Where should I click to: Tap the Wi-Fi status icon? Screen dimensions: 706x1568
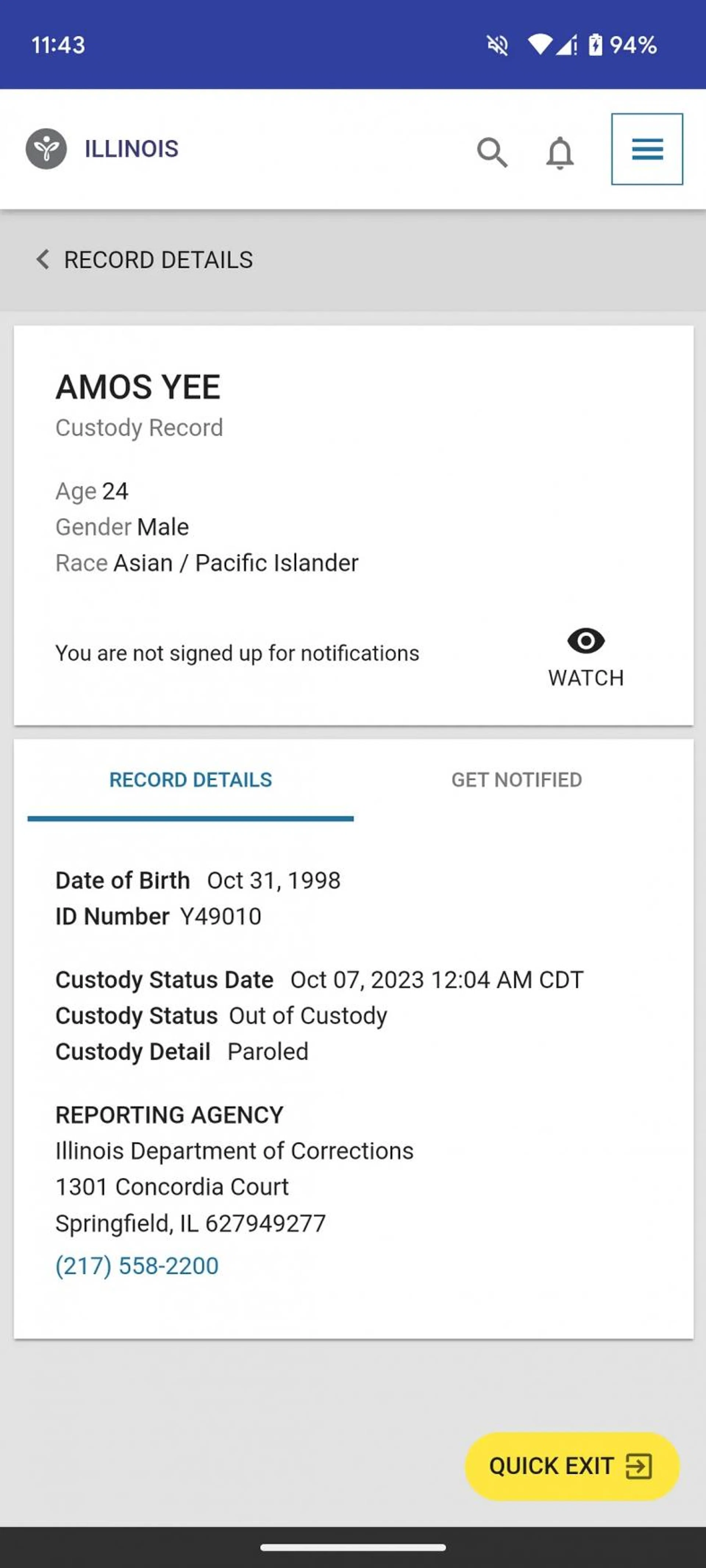pyautogui.click(x=539, y=44)
